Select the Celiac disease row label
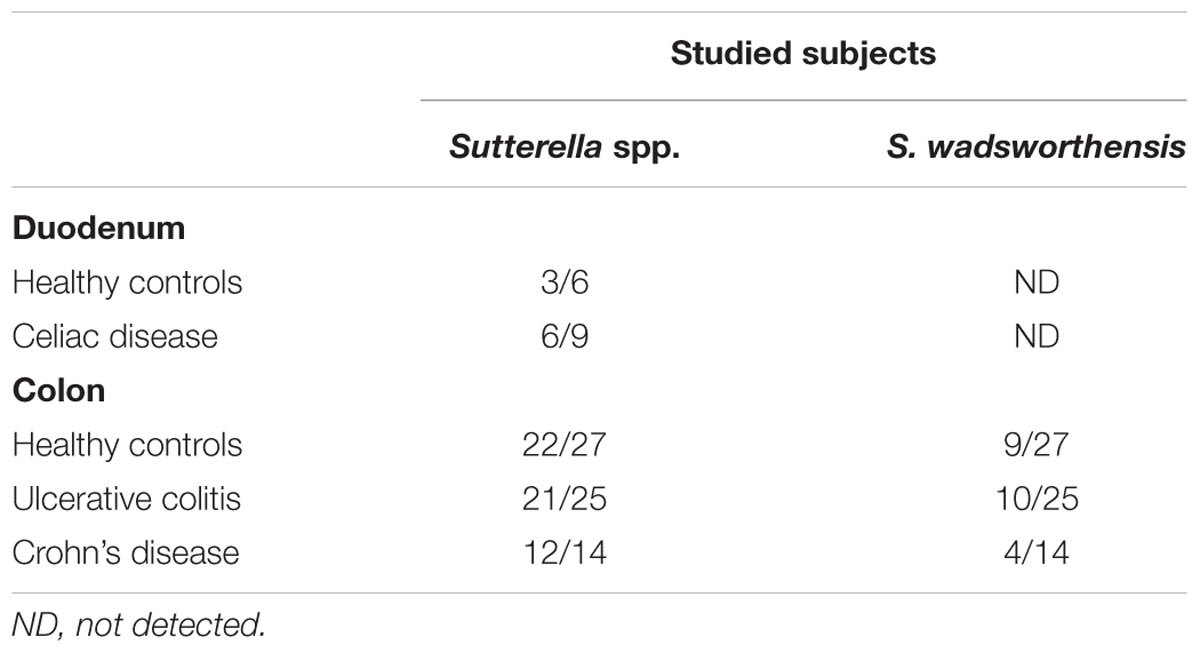This screenshot has width=1200, height=653. click(x=115, y=336)
